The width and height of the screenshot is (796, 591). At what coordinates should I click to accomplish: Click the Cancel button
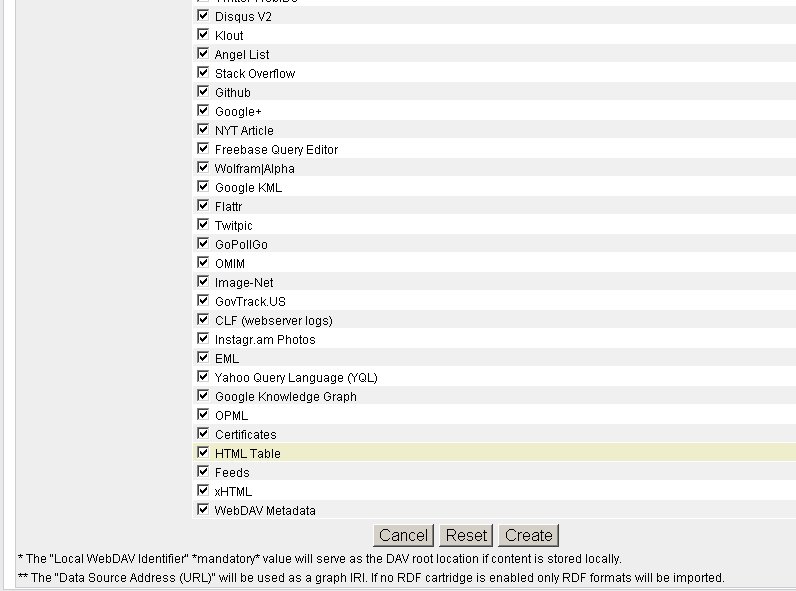(404, 535)
